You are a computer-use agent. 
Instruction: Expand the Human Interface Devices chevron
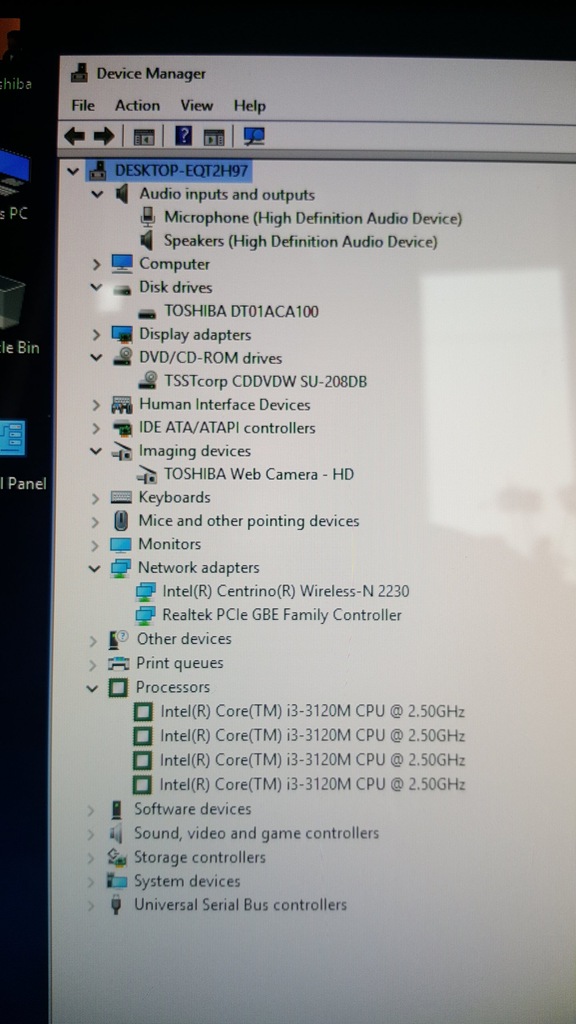[97, 405]
